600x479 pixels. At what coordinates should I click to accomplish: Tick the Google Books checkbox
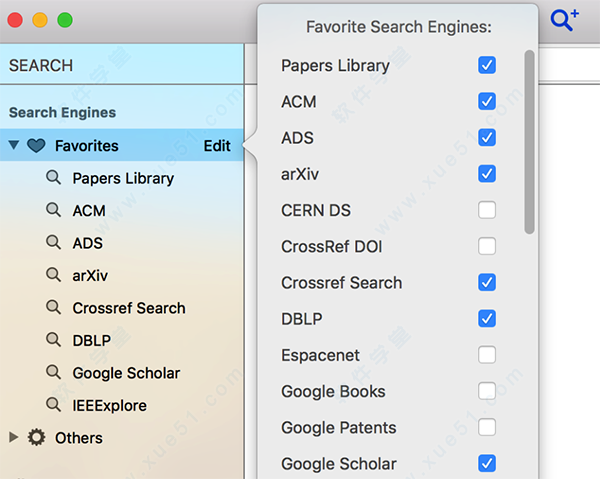click(487, 391)
